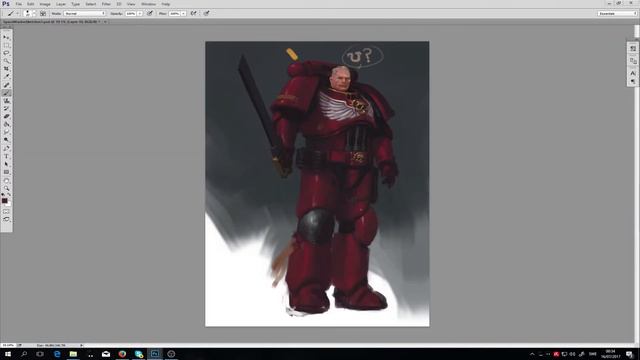The image size is (640, 360).
Task: Select the Path Selection tool
Action: coord(6,164)
